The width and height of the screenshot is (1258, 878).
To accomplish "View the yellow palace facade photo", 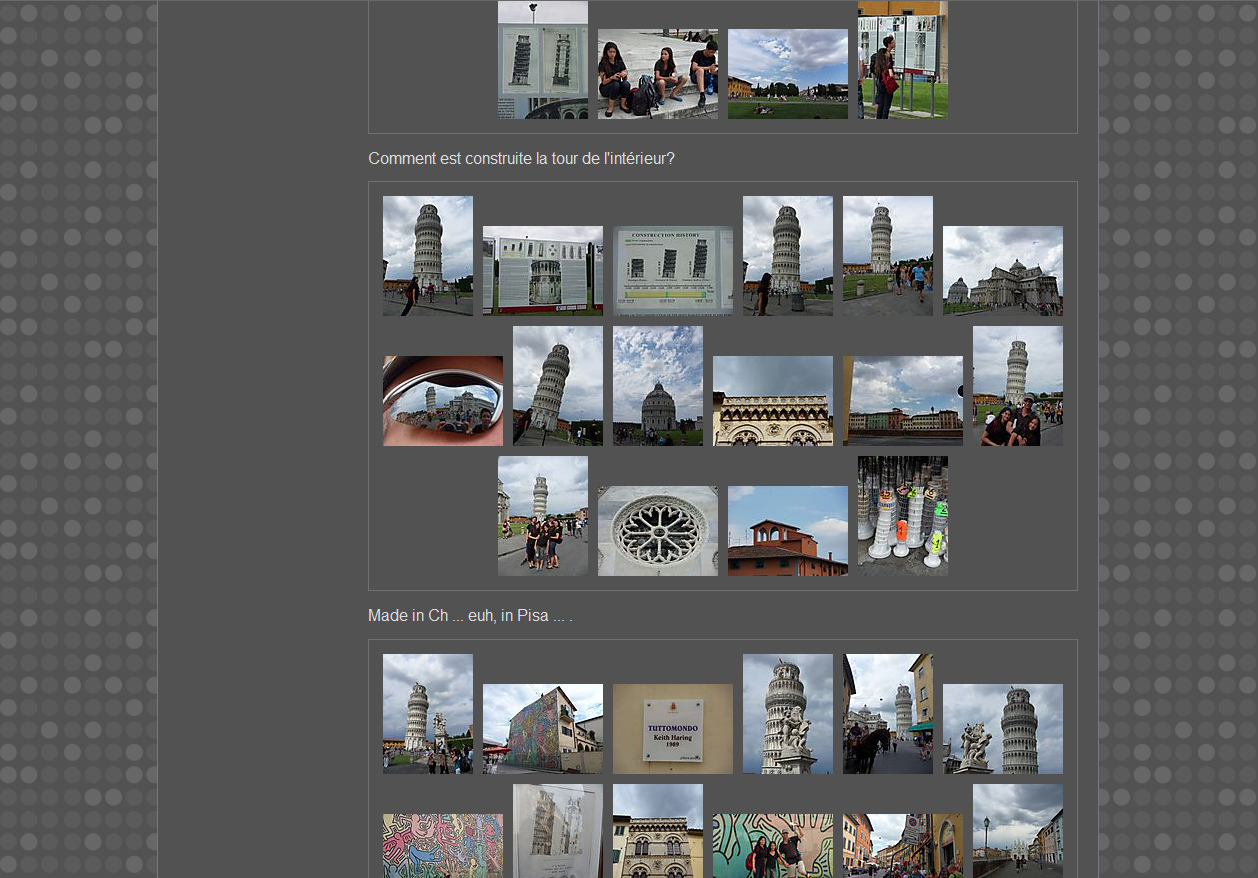I will tap(657, 831).
